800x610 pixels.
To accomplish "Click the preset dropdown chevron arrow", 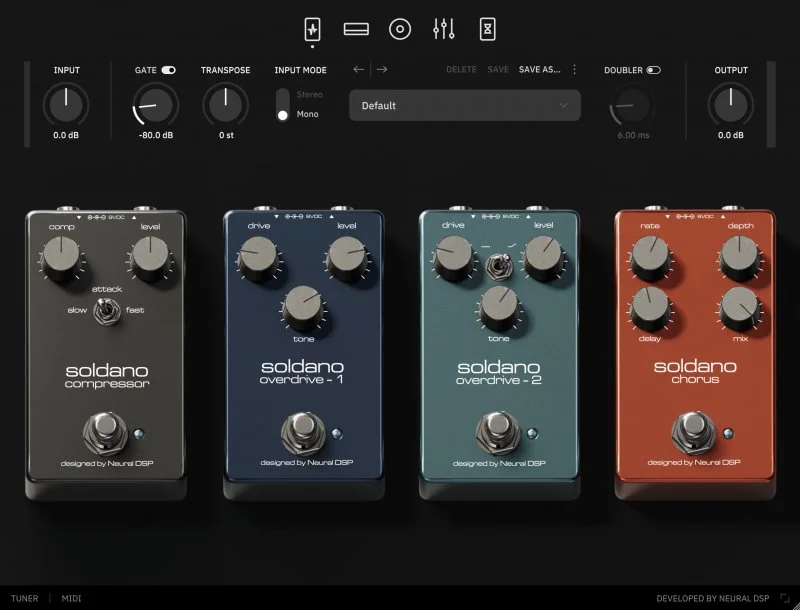I will click(x=563, y=106).
